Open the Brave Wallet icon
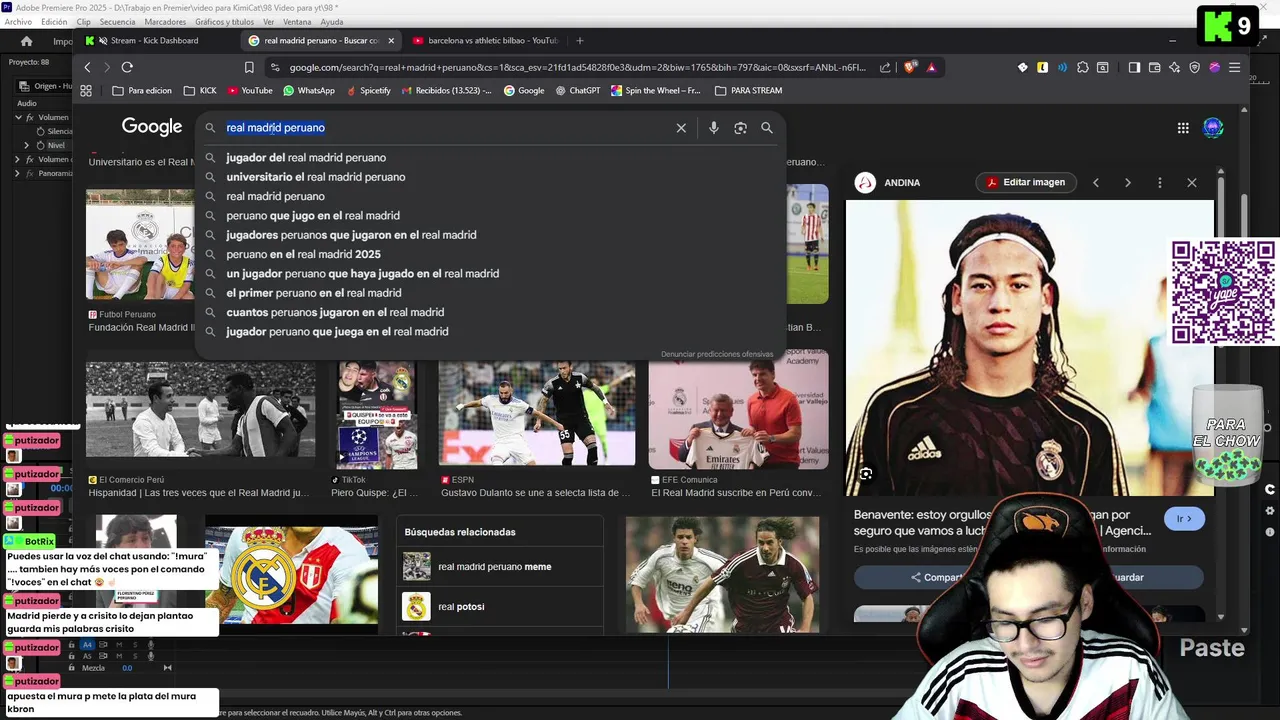1280x720 pixels. click(1154, 67)
